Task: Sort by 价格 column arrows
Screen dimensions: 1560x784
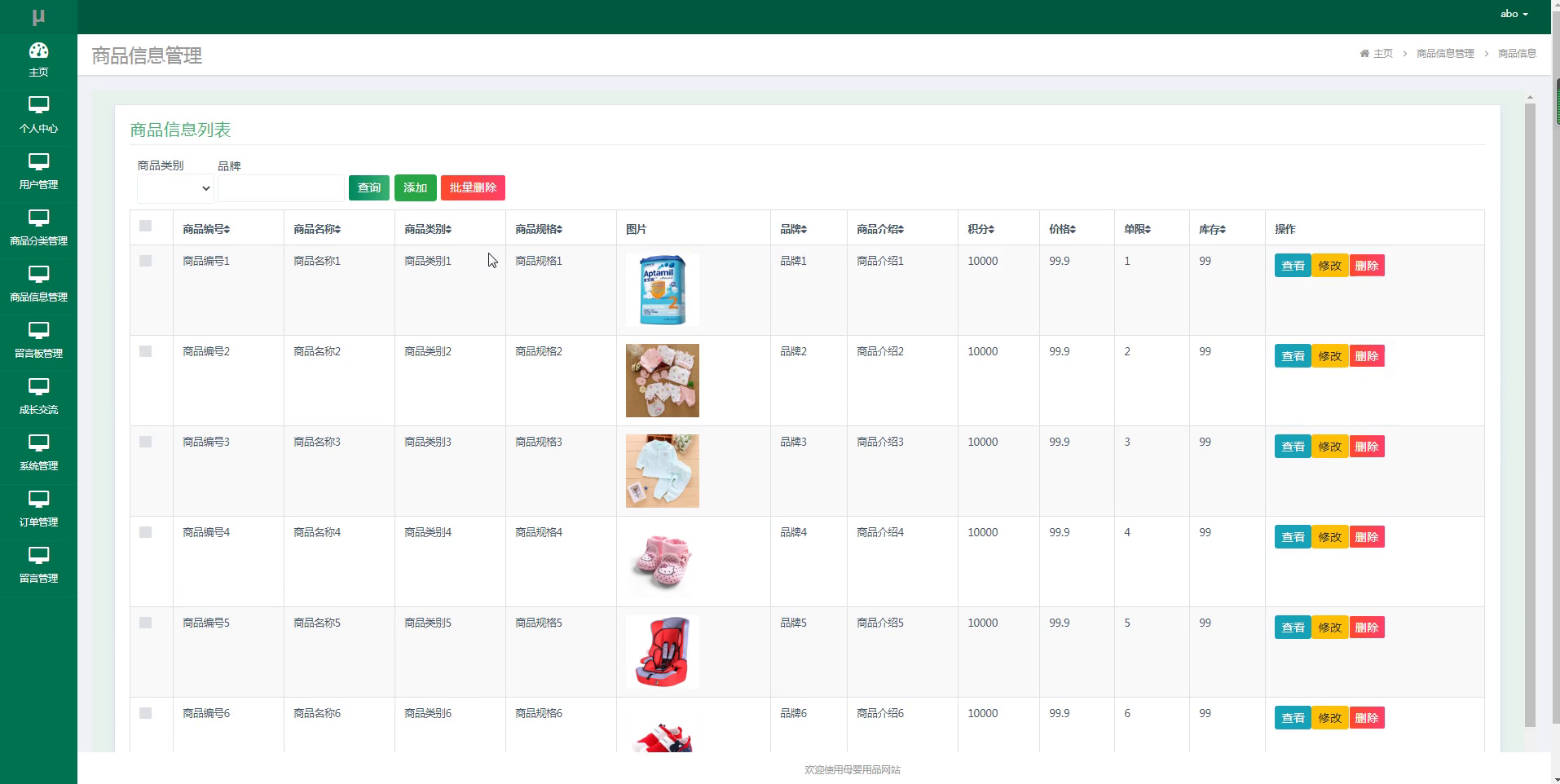Action: (1073, 230)
